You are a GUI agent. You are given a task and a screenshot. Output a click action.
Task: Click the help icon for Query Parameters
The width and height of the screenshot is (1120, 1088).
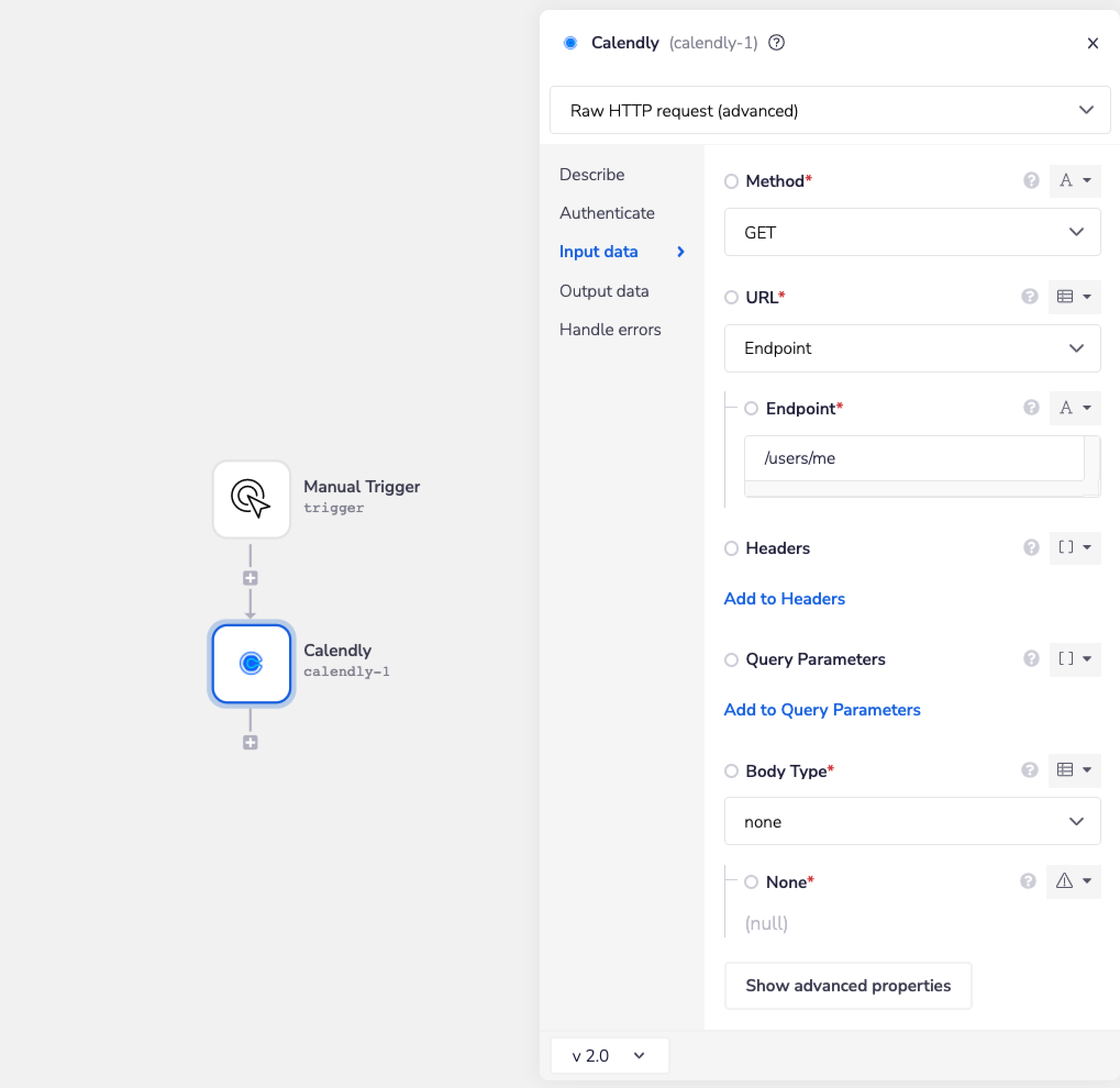point(1031,659)
